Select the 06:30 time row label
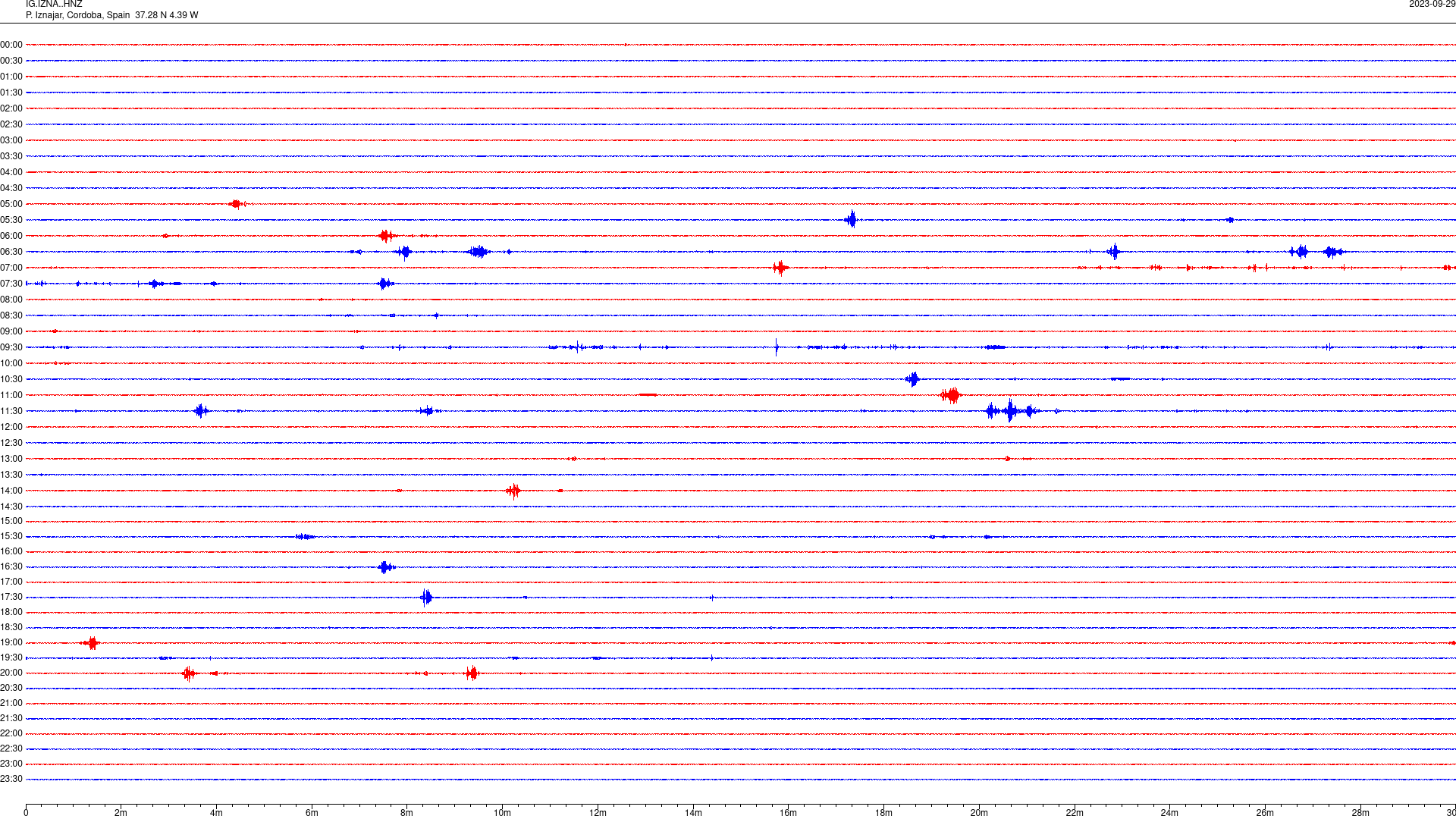Screen dimensions: 1456x819 [11, 252]
